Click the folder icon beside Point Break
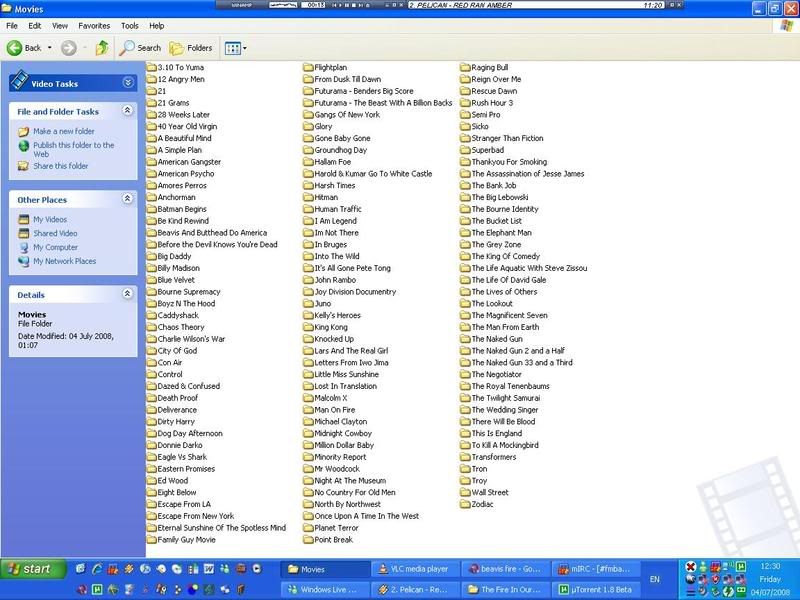 pos(308,540)
